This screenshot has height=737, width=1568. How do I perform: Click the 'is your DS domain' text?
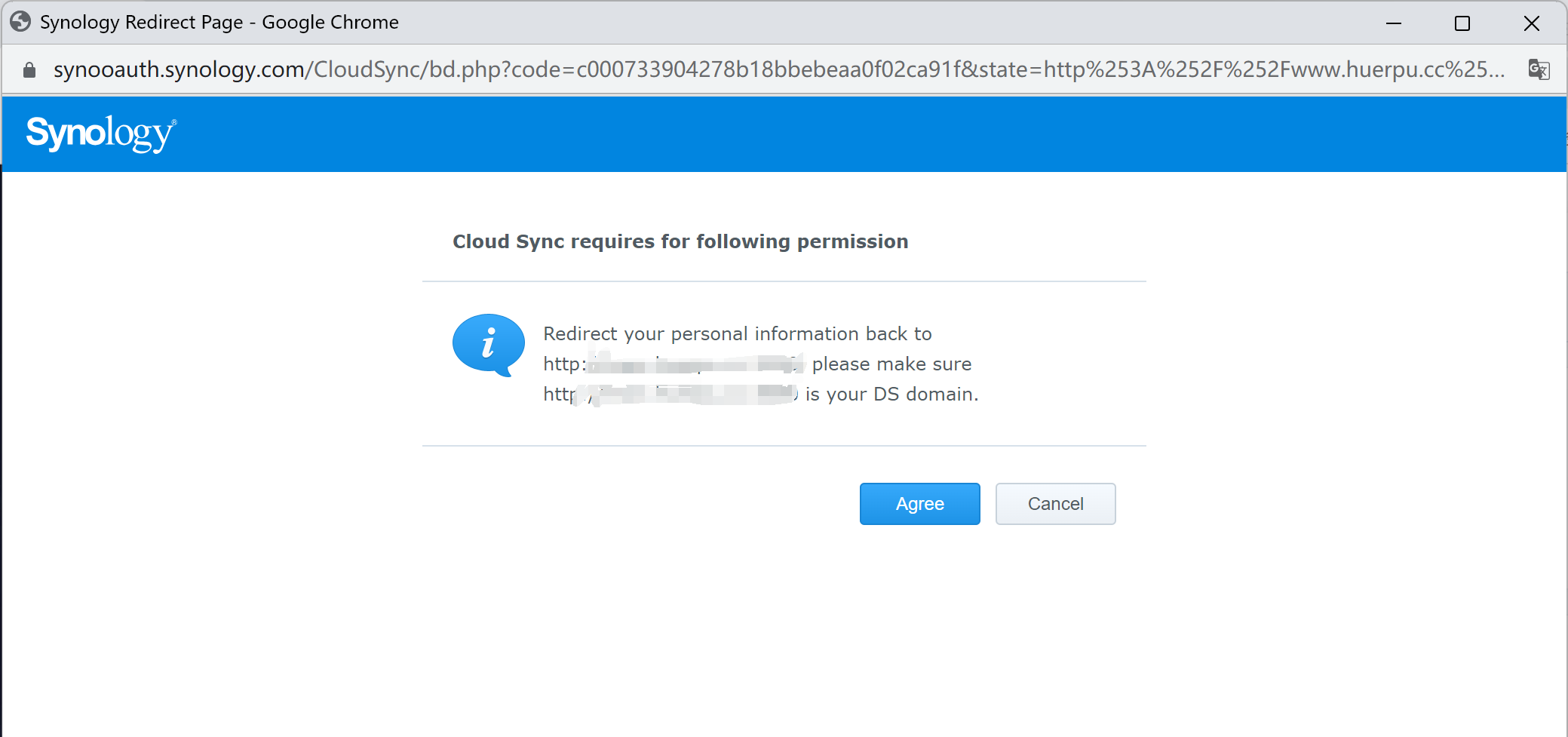point(891,395)
